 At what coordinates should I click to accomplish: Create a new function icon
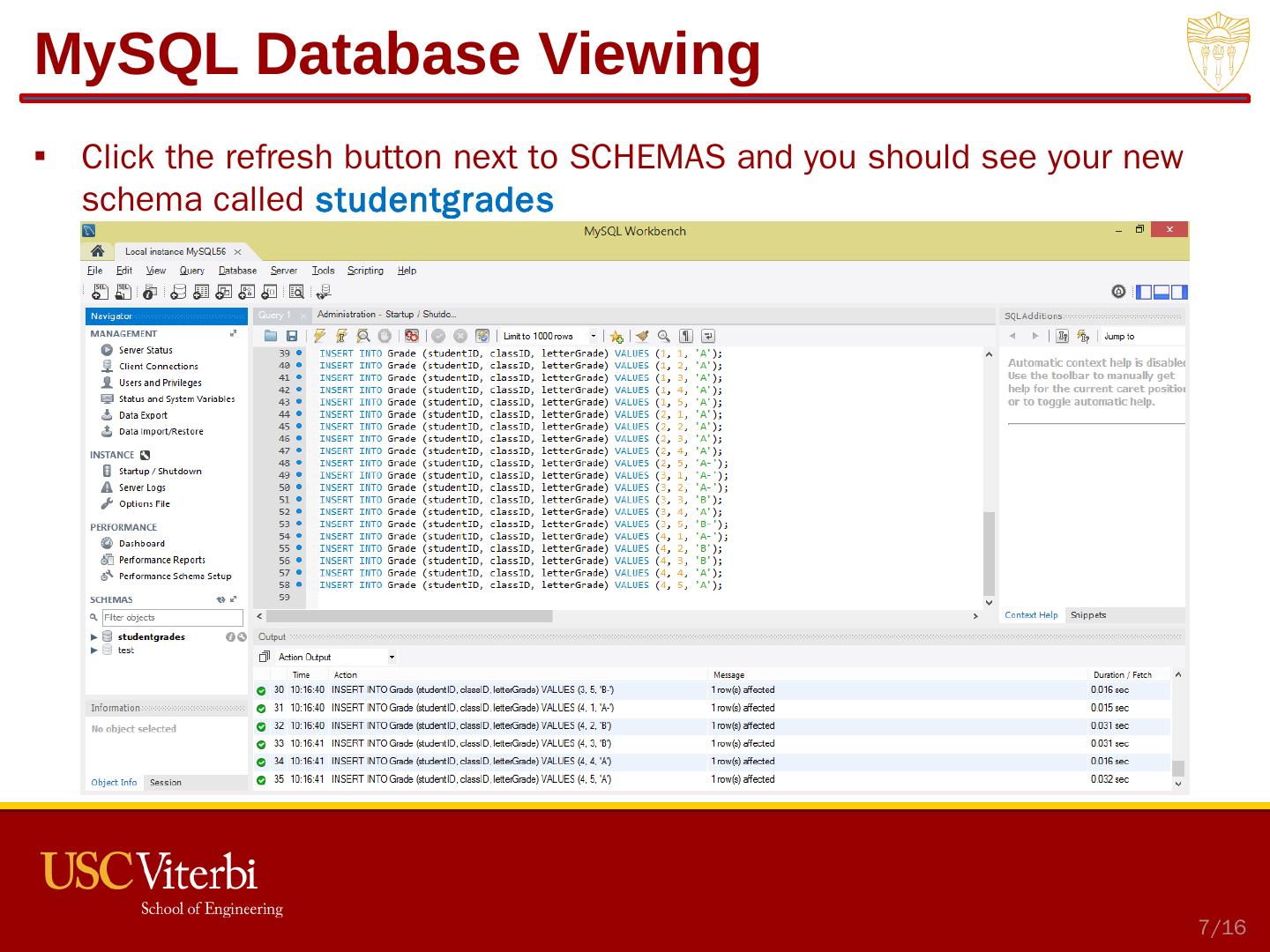tap(270, 292)
